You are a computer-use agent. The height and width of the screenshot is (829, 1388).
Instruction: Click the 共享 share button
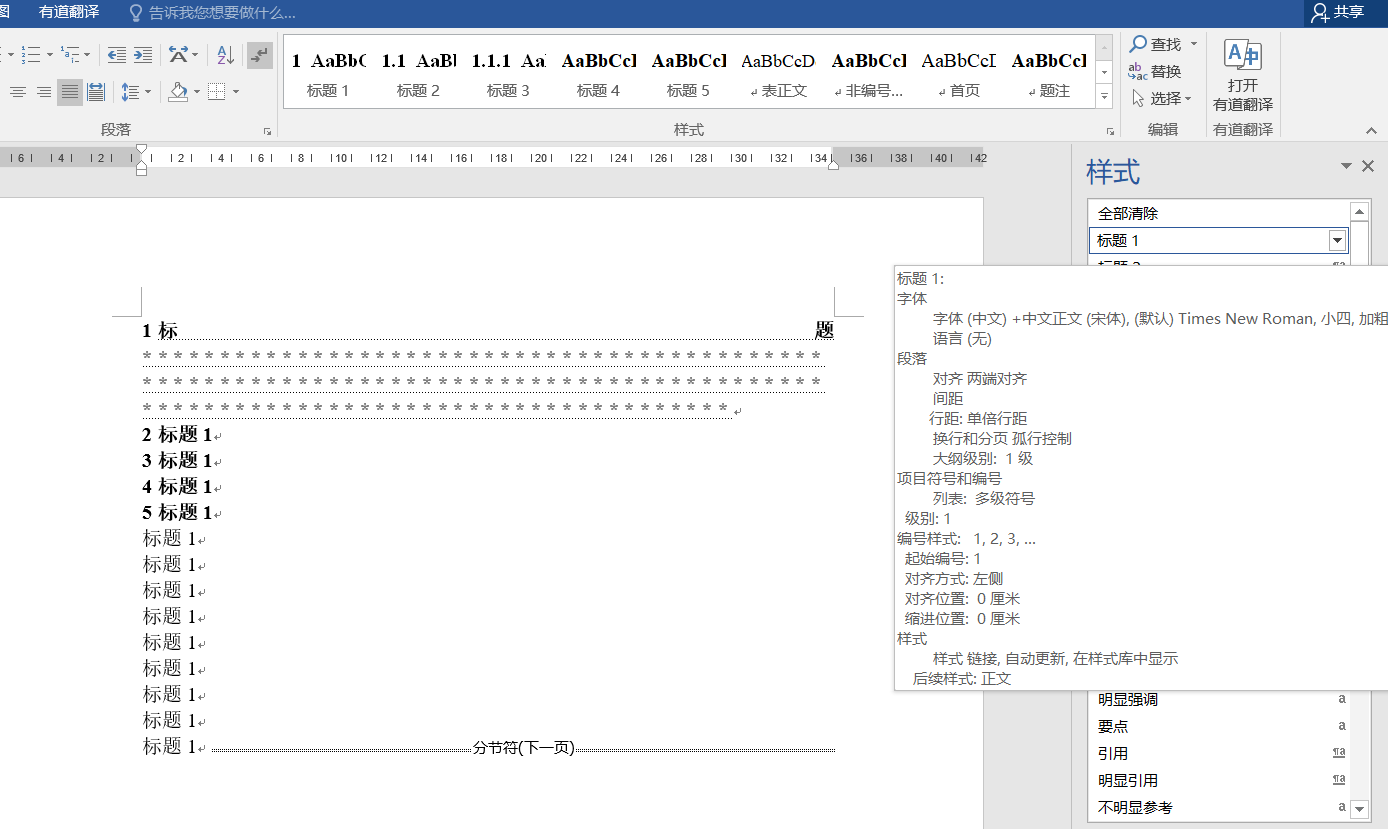[x=1337, y=12]
